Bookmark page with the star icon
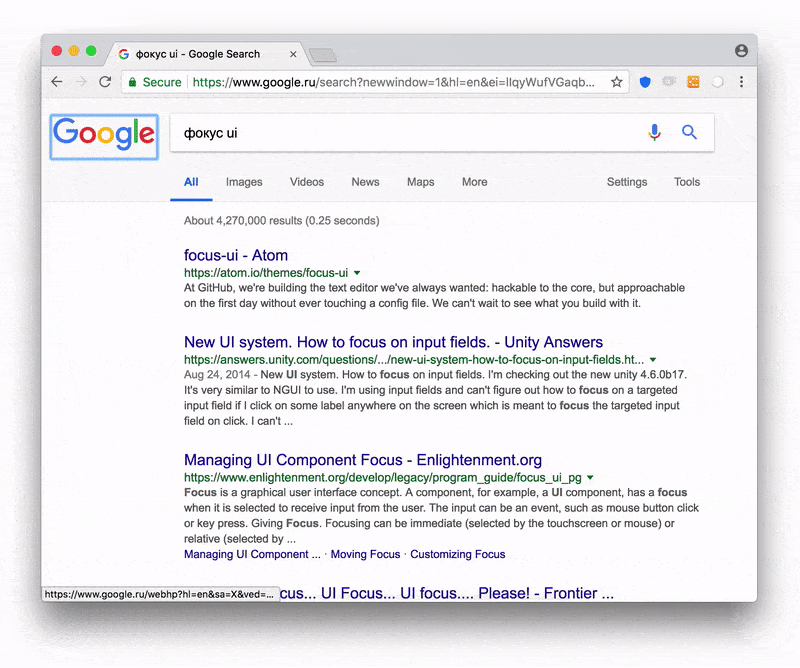Viewport: 800px width, 668px height. tap(616, 82)
